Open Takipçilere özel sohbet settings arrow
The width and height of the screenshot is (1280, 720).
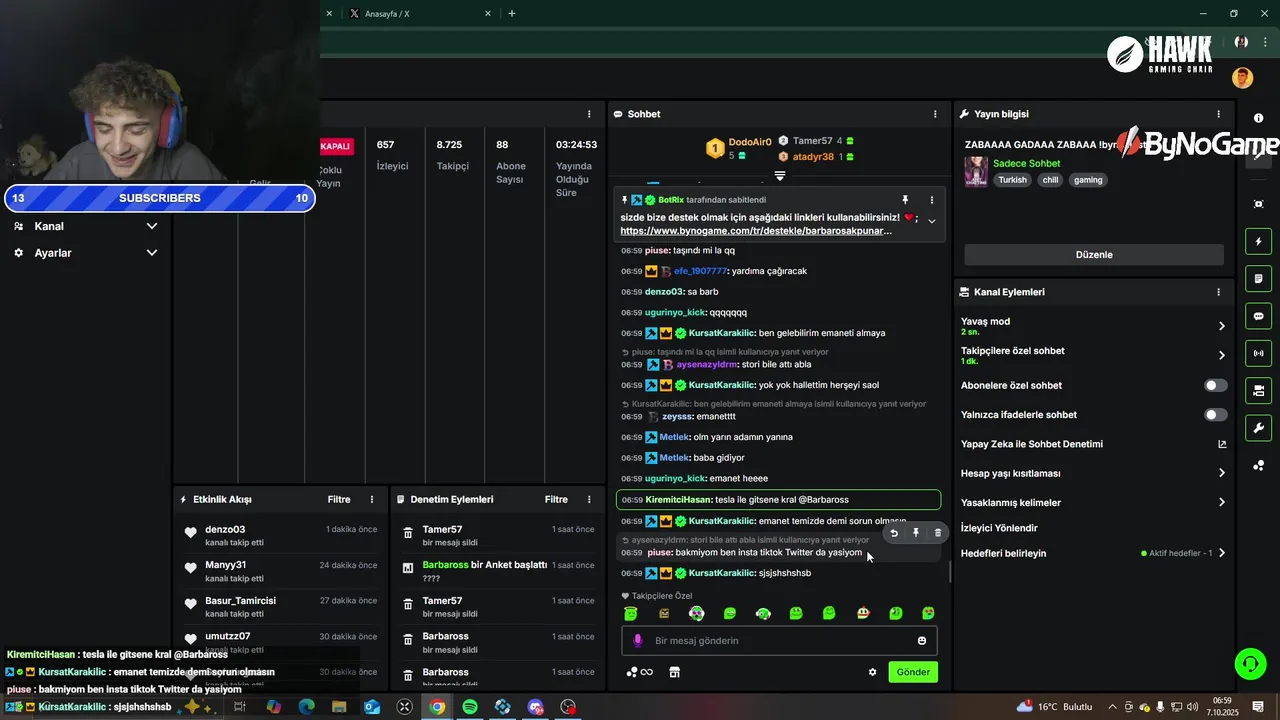[x=1221, y=355]
